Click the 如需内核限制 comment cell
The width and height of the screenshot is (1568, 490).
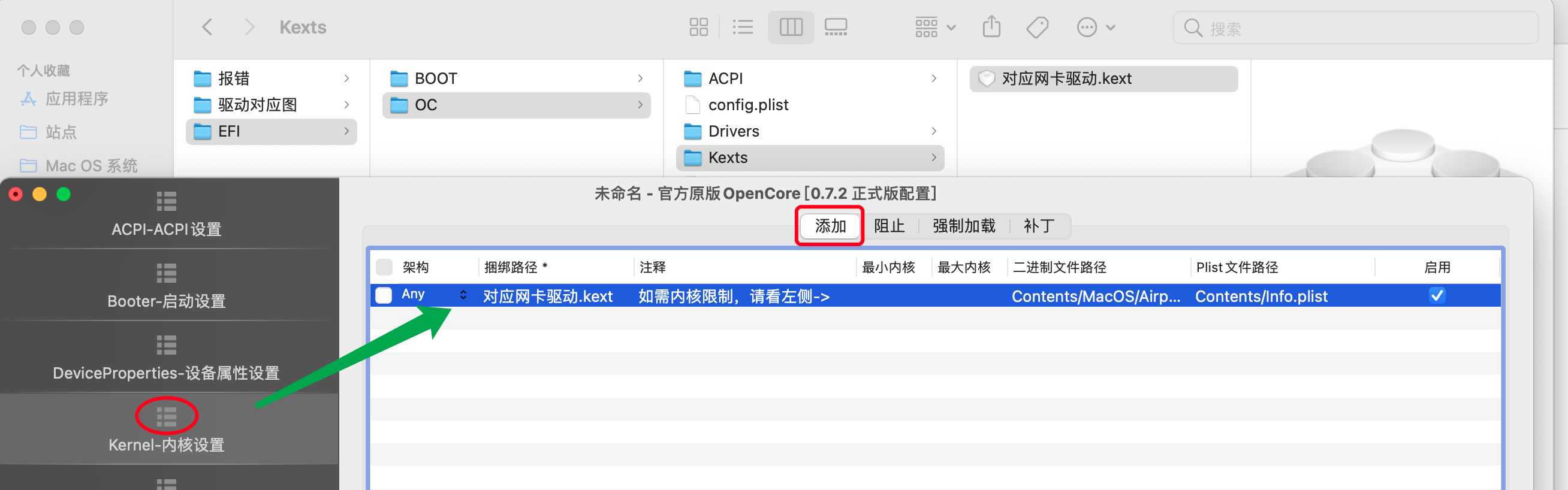pos(734,297)
